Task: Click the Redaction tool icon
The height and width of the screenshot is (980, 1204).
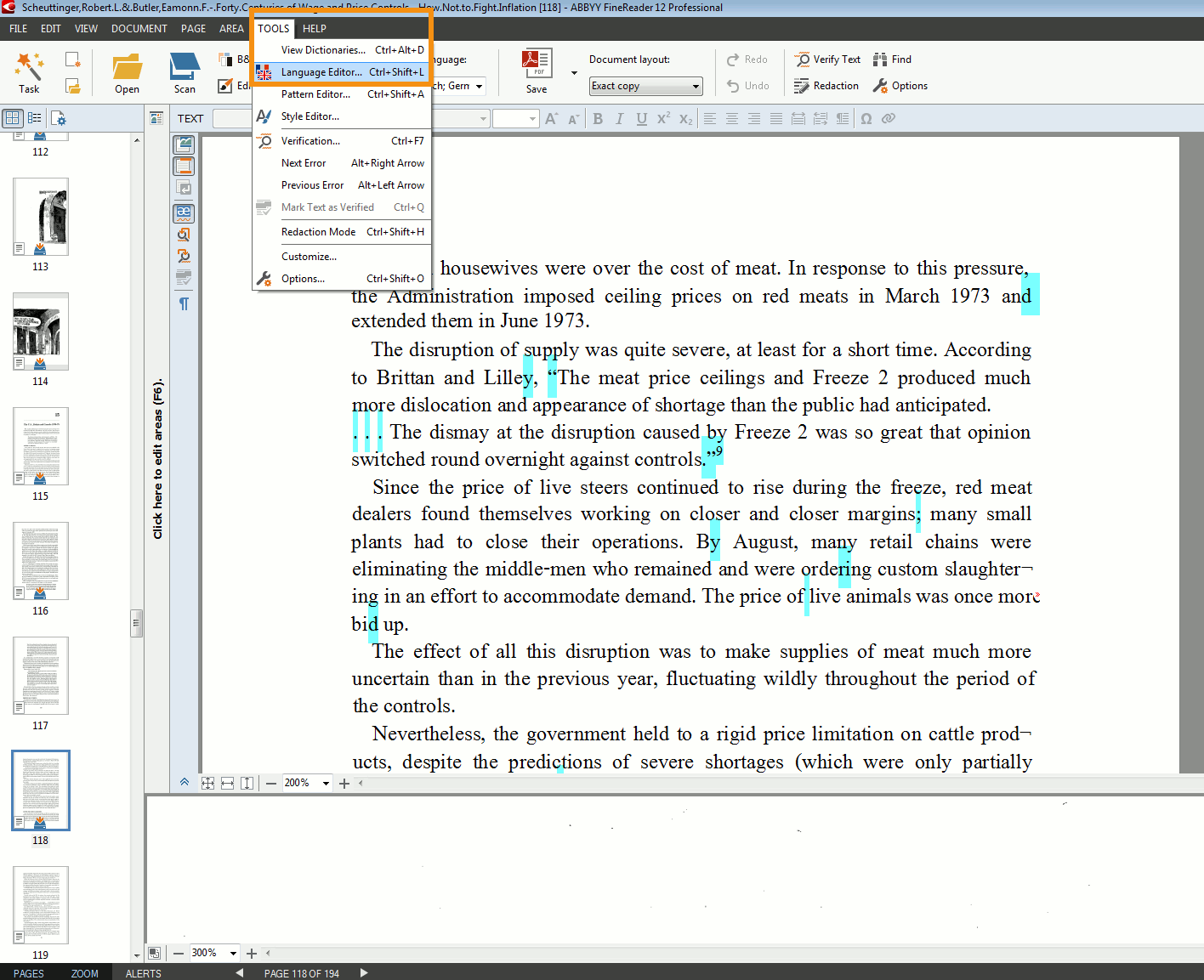Action: pos(802,86)
